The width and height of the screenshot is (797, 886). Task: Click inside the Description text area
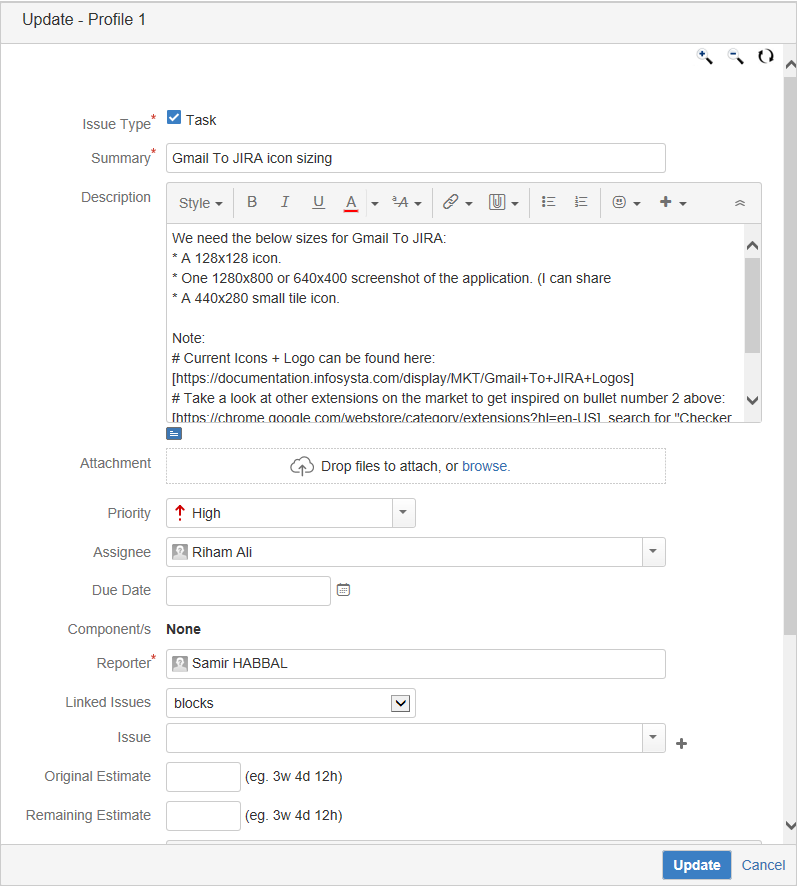(455, 323)
